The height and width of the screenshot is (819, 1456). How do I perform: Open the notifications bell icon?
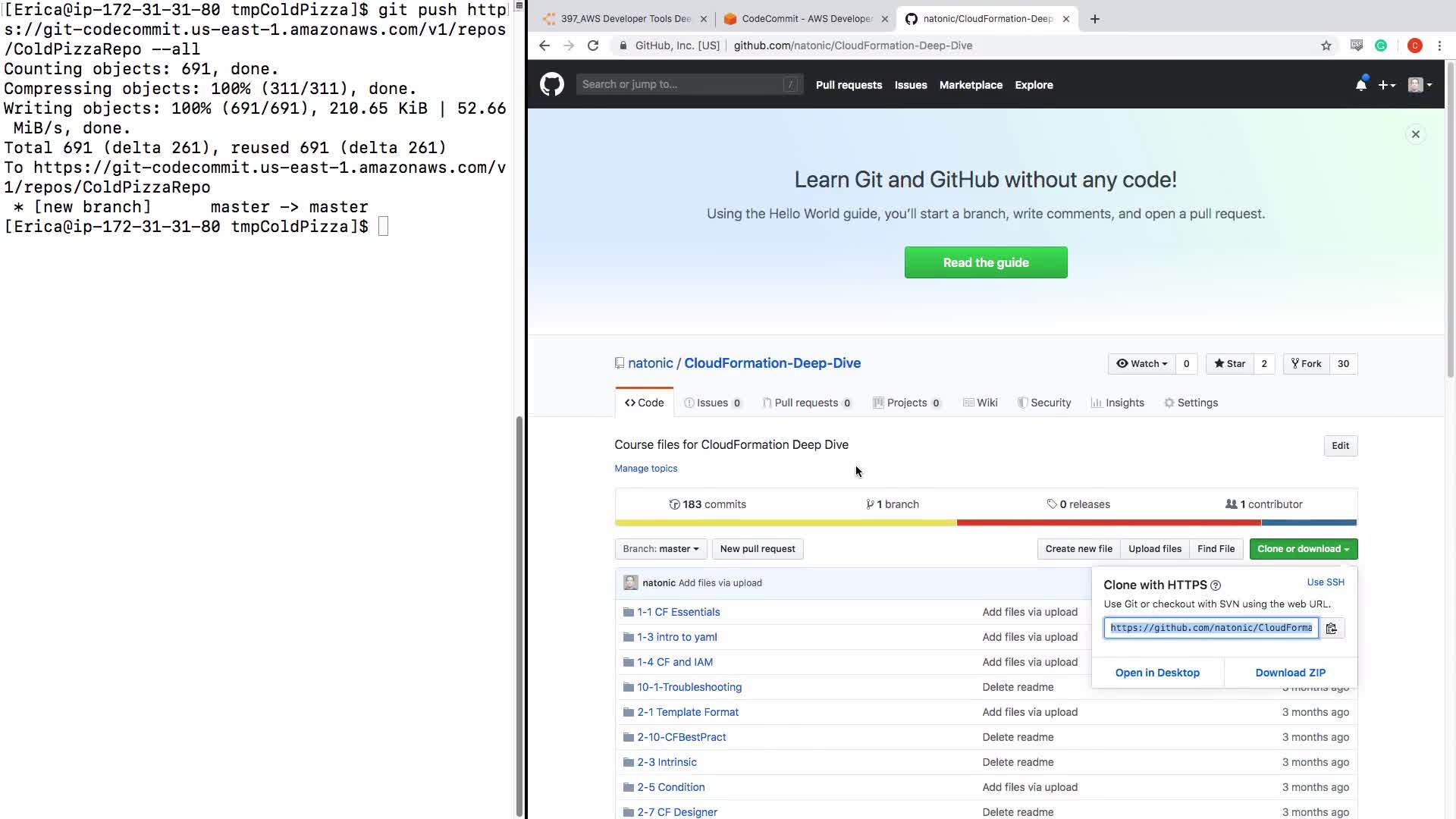point(1360,85)
